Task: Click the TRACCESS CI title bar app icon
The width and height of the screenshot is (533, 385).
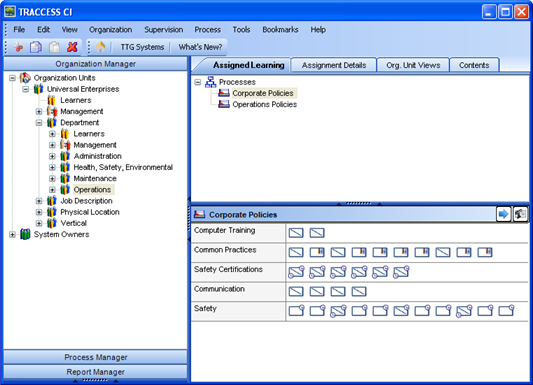Action: (x=10, y=12)
